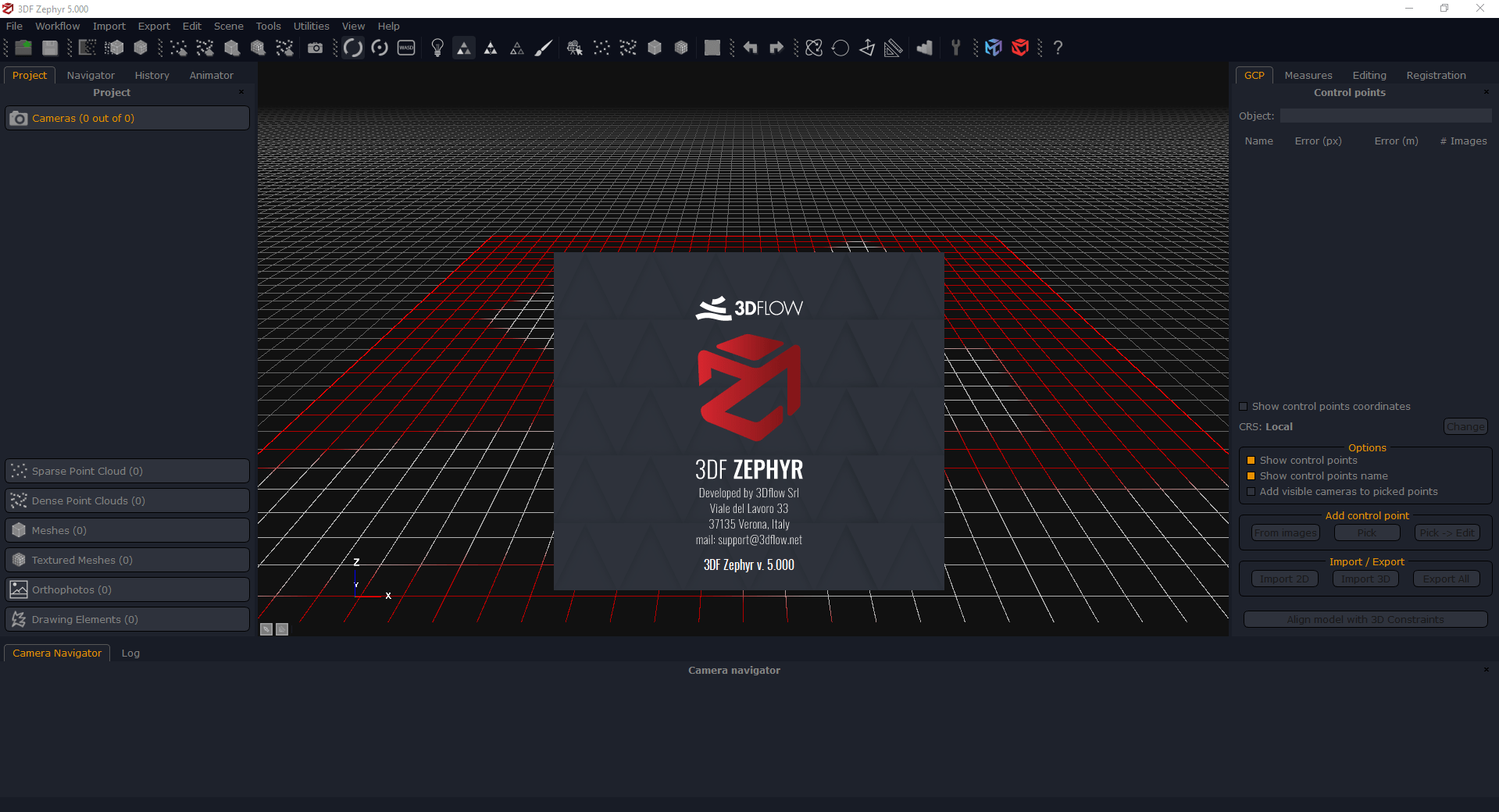Viewport: 1499px width, 812px height.
Task: Click the Export All button
Action: point(1447,579)
